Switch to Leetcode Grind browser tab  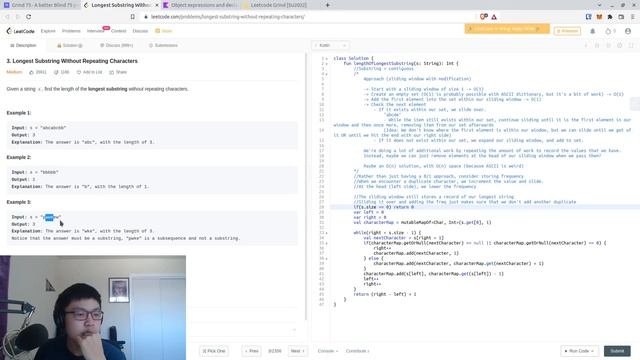click(279, 5)
